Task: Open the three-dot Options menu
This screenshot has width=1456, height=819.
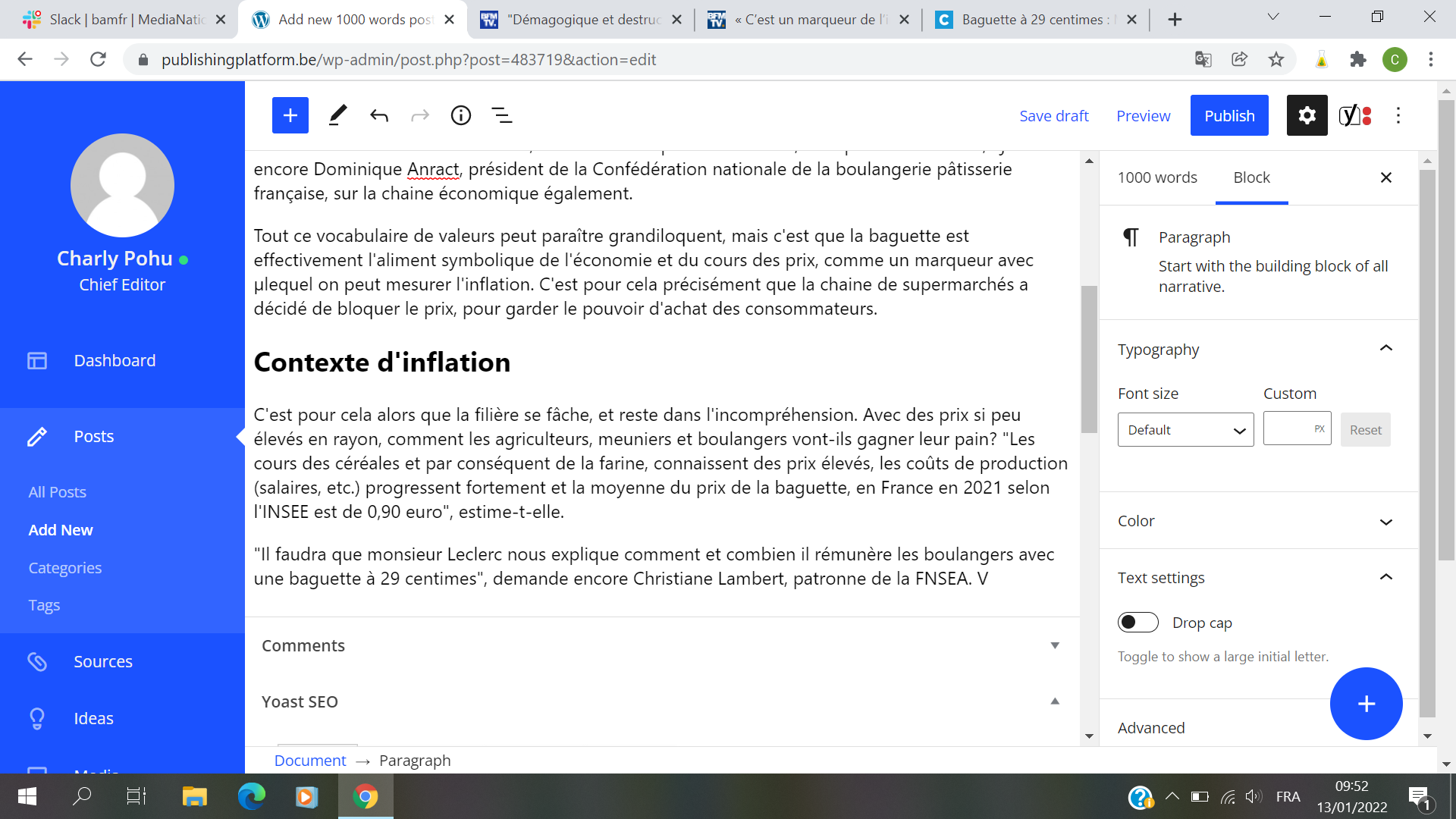Action: click(x=1398, y=115)
